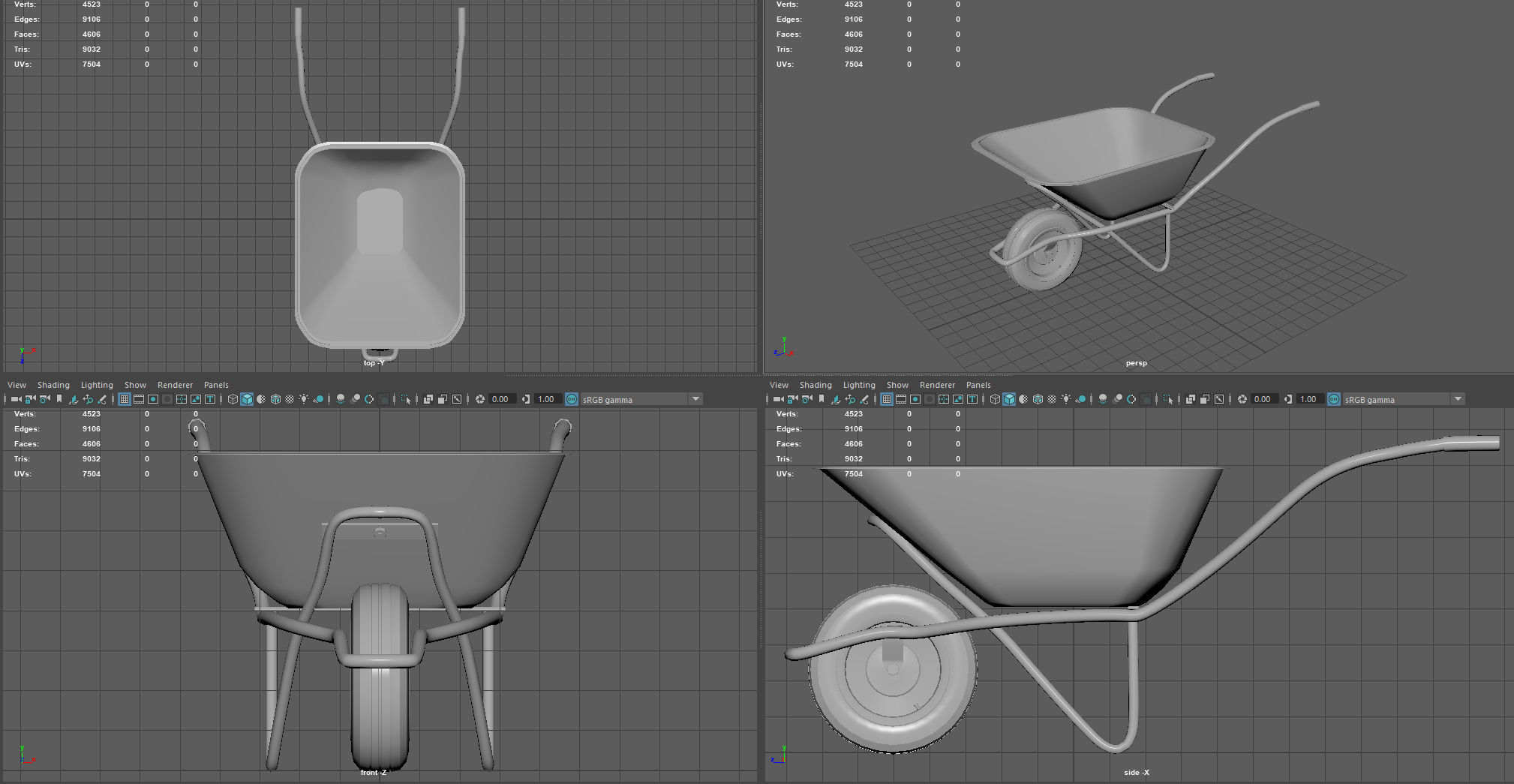Image resolution: width=1514 pixels, height=784 pixels.
Task: Toggle Grid display in side view toolbar
Action: coord(887,399)
